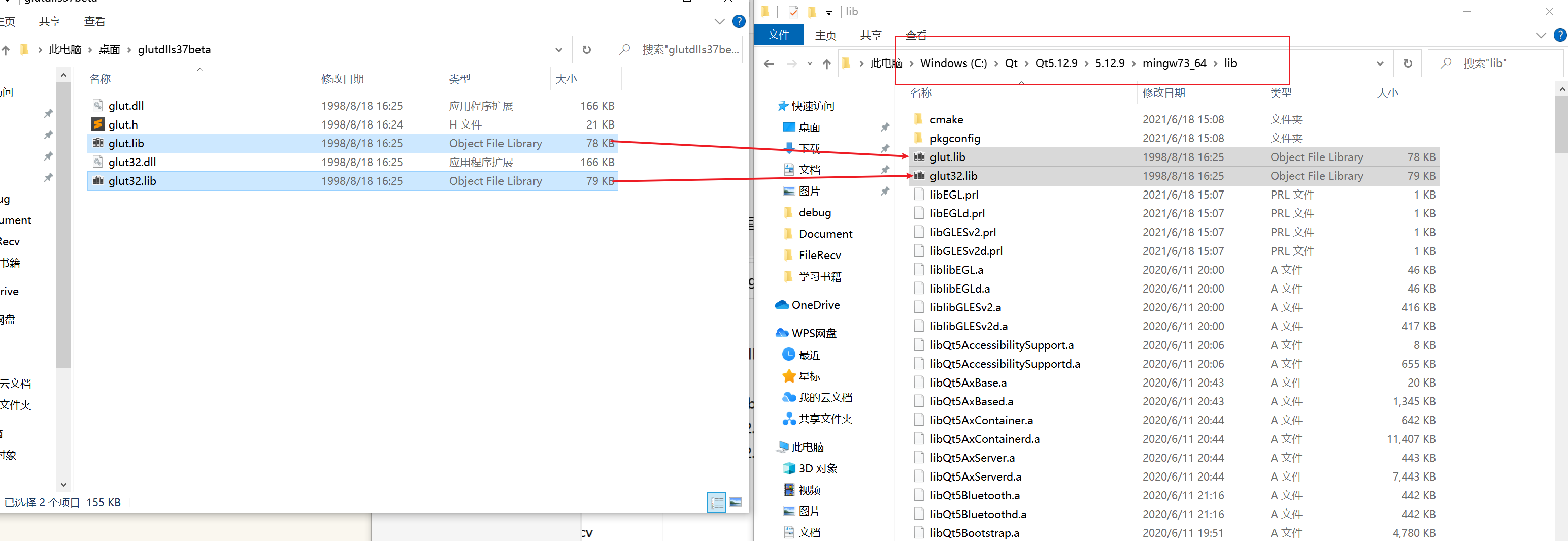This screenshot has width=1568, height=541.
Task: Open the recent locations dropdown in lib window
Action: pos(810,63)
